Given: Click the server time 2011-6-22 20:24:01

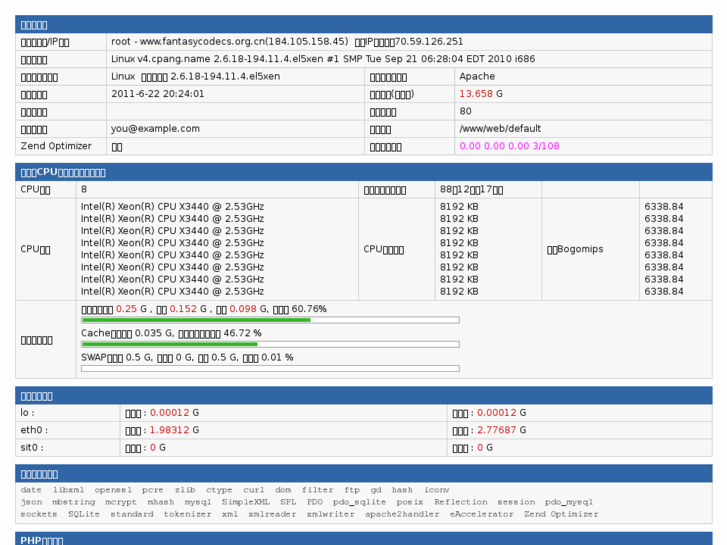Looking at the screenshot, I should tap(158, 94).
